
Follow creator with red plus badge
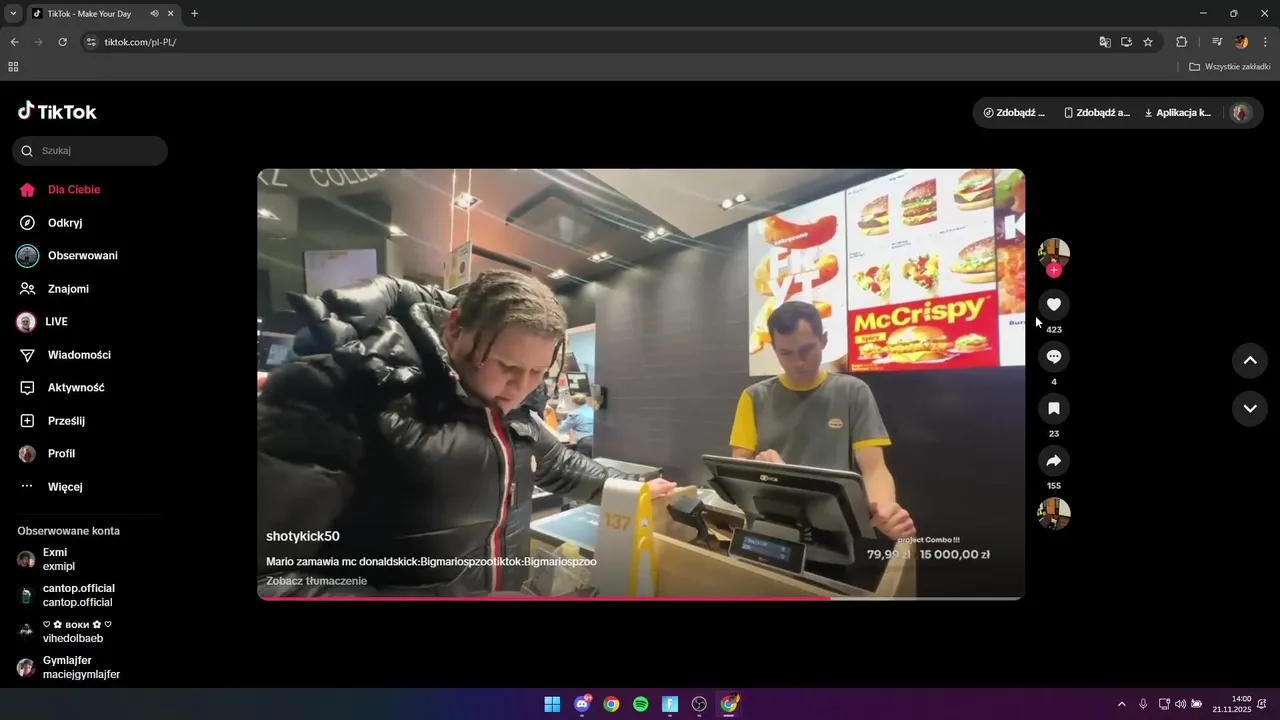(1054, 270)
